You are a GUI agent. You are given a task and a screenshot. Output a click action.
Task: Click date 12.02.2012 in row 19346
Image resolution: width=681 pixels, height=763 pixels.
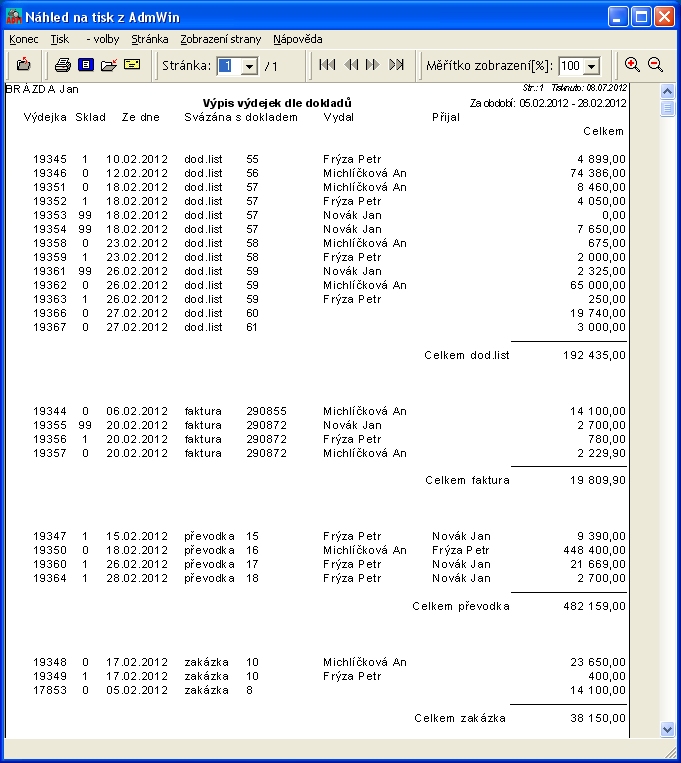pyautogui.click(x=137, y=173)
